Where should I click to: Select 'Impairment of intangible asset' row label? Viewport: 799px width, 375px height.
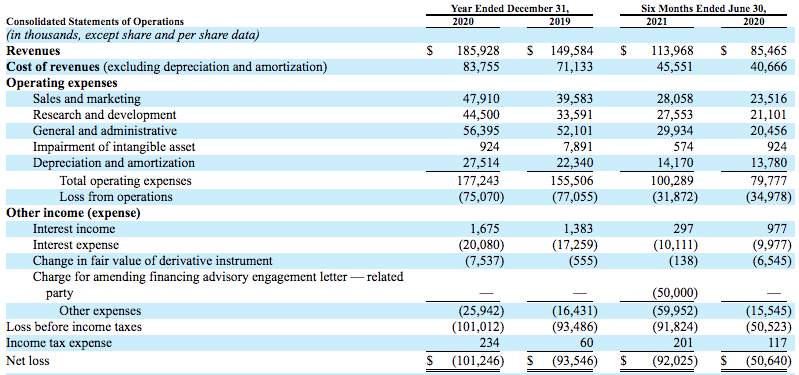click(114, 147)
